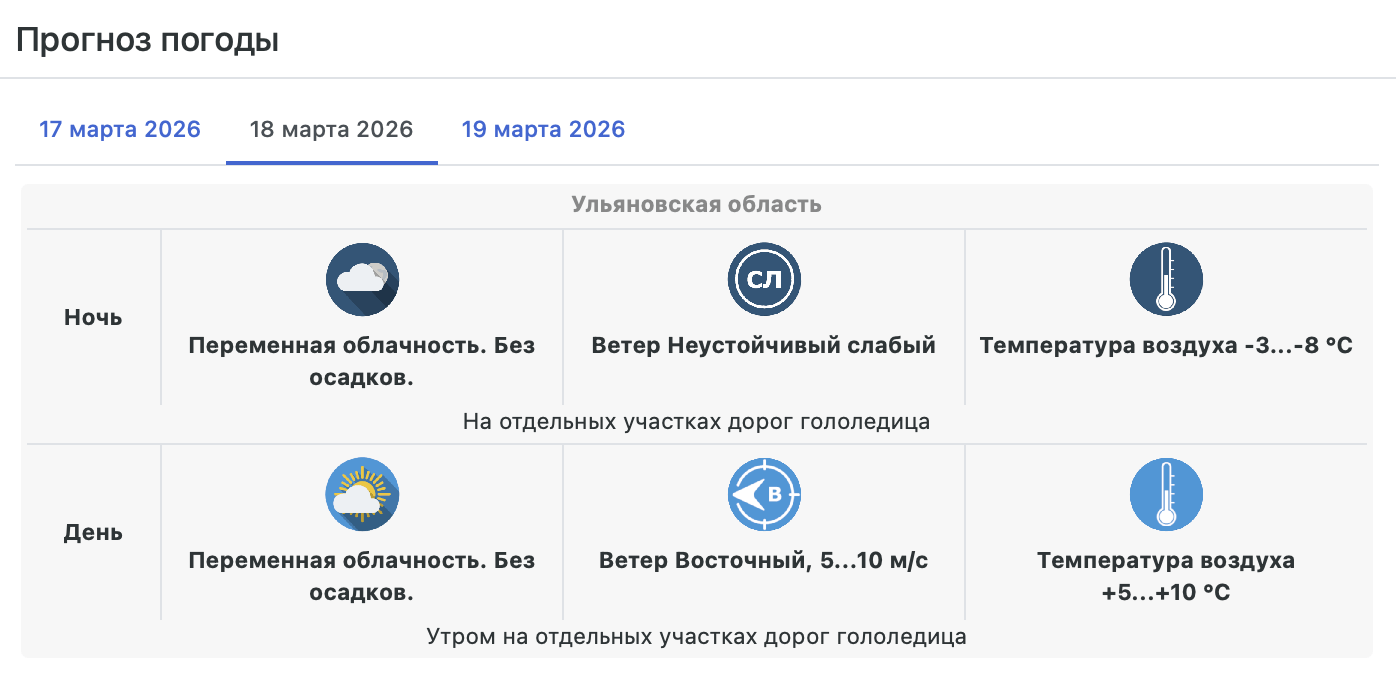The image size is (1396, 688).
Task: Click the Ветер Восточный 5...10 м/с text
Action: pyautogui.click(x=764, y=561)
